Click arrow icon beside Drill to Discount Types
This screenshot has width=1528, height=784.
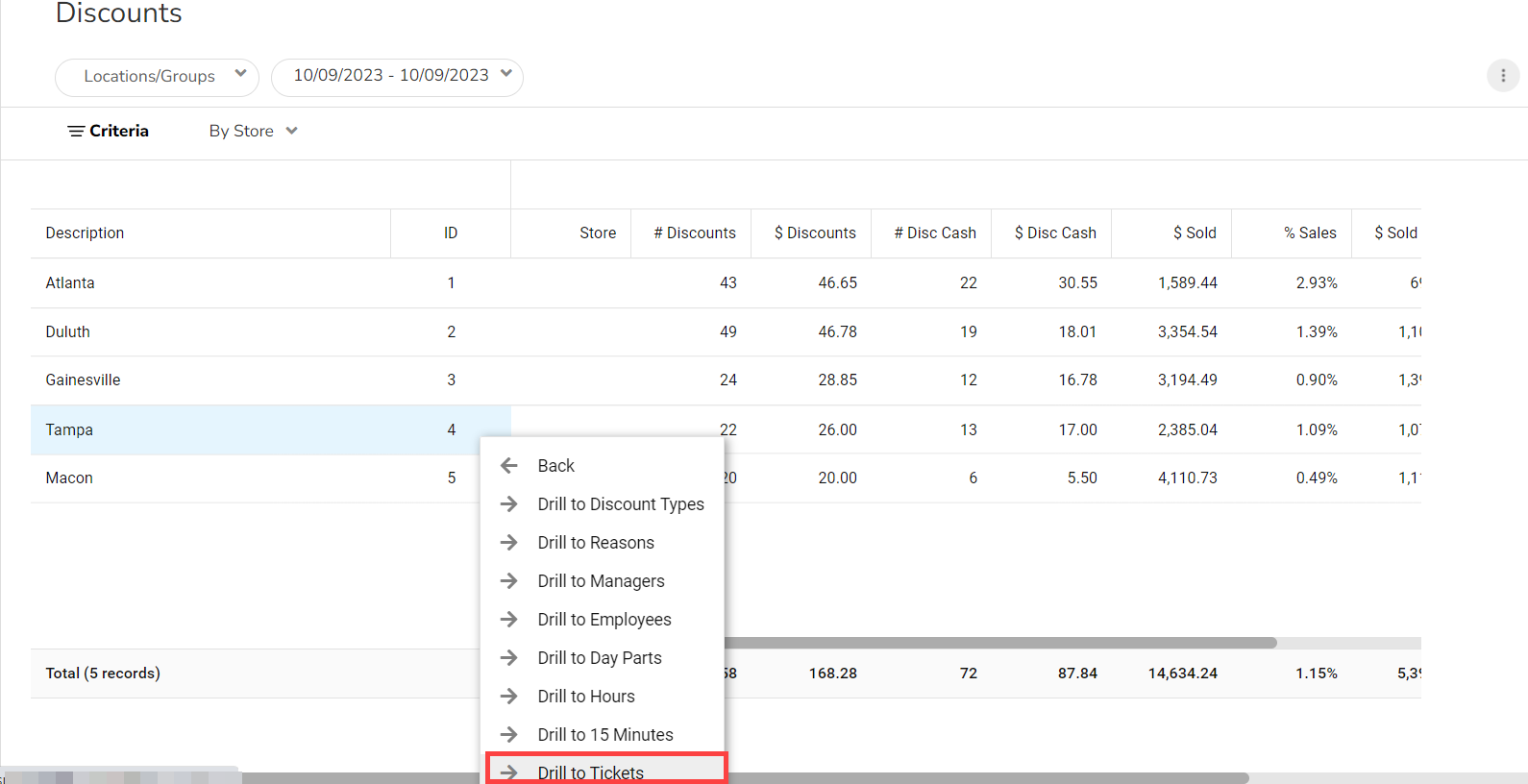(x=509, y=504)
